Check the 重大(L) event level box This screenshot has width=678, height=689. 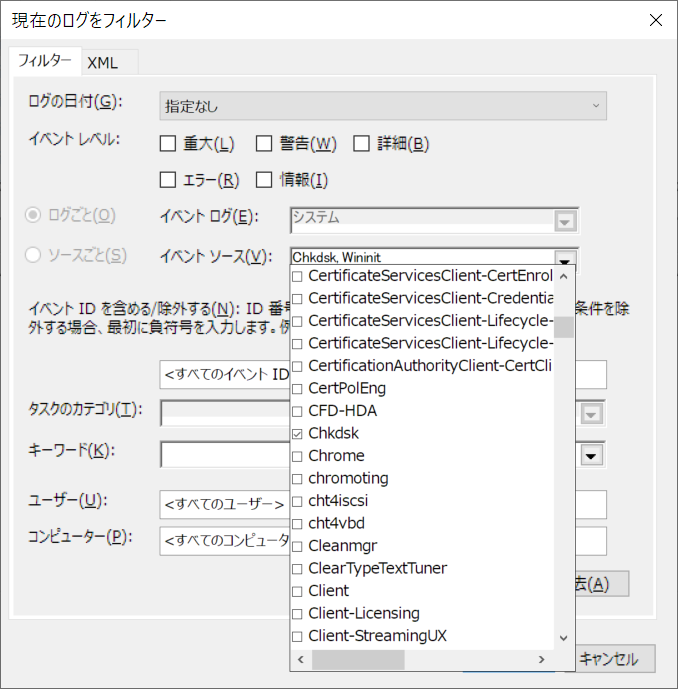pos(167,144)
